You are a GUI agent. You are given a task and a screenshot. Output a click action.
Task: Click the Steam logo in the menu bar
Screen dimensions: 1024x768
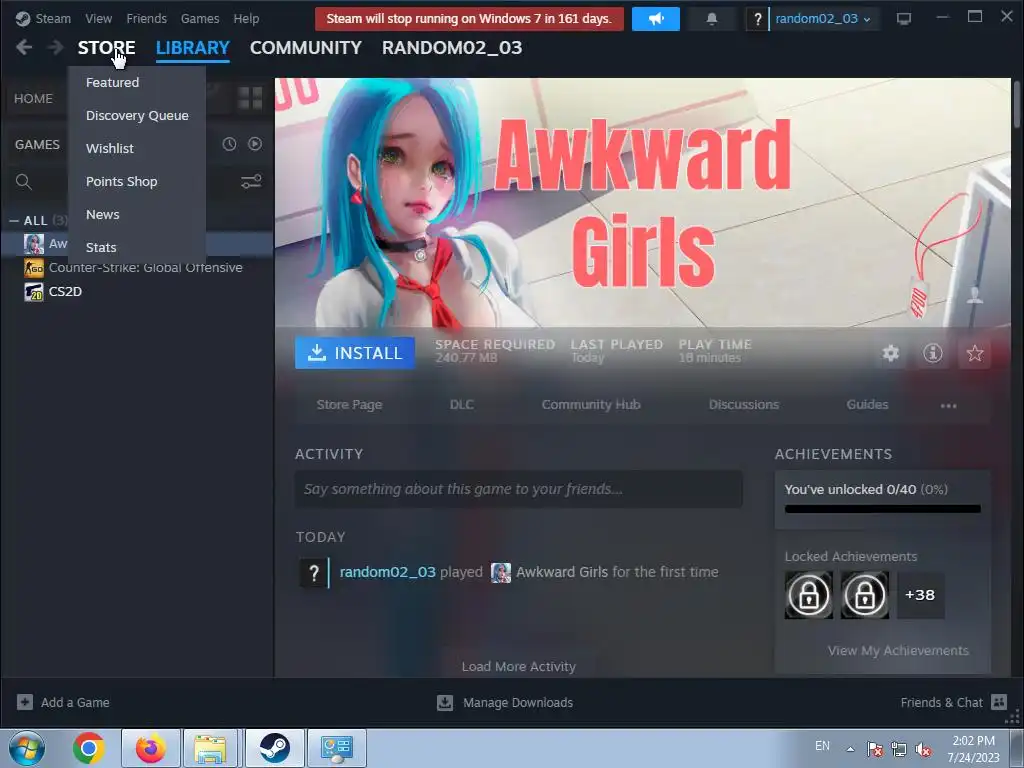(x=22, y=18)
